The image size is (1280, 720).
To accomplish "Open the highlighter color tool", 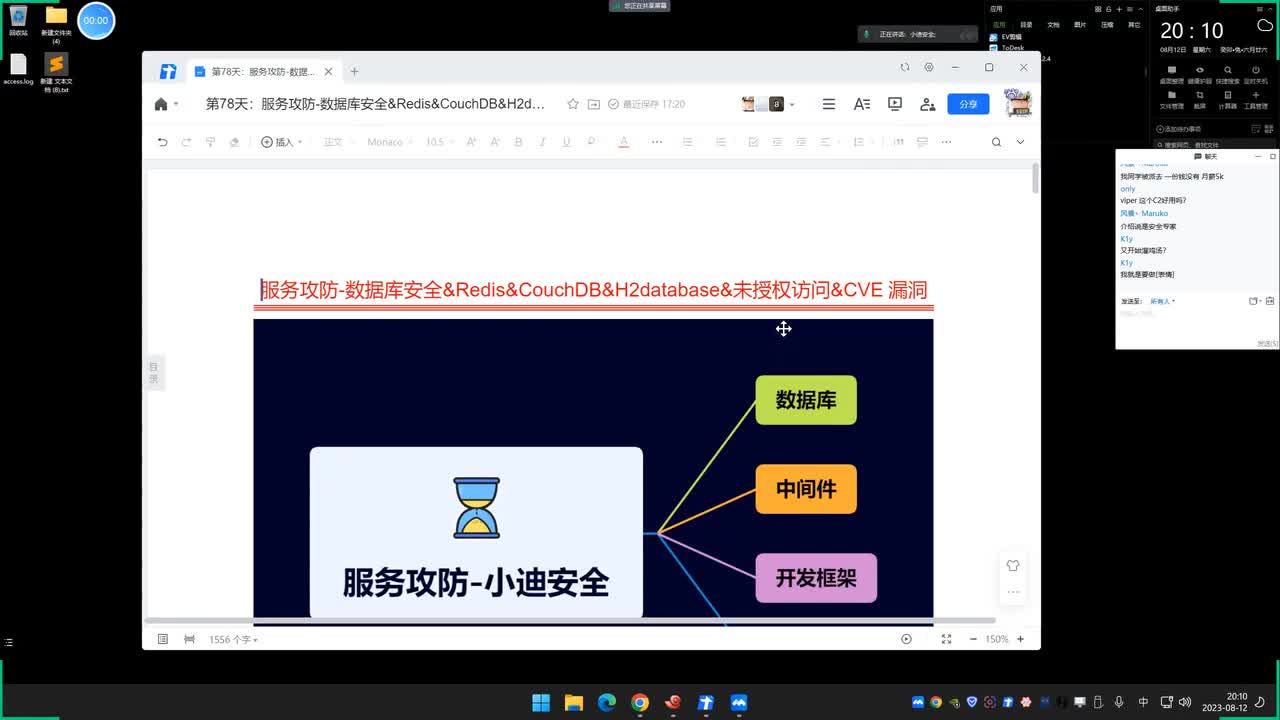I will point(591,142).
